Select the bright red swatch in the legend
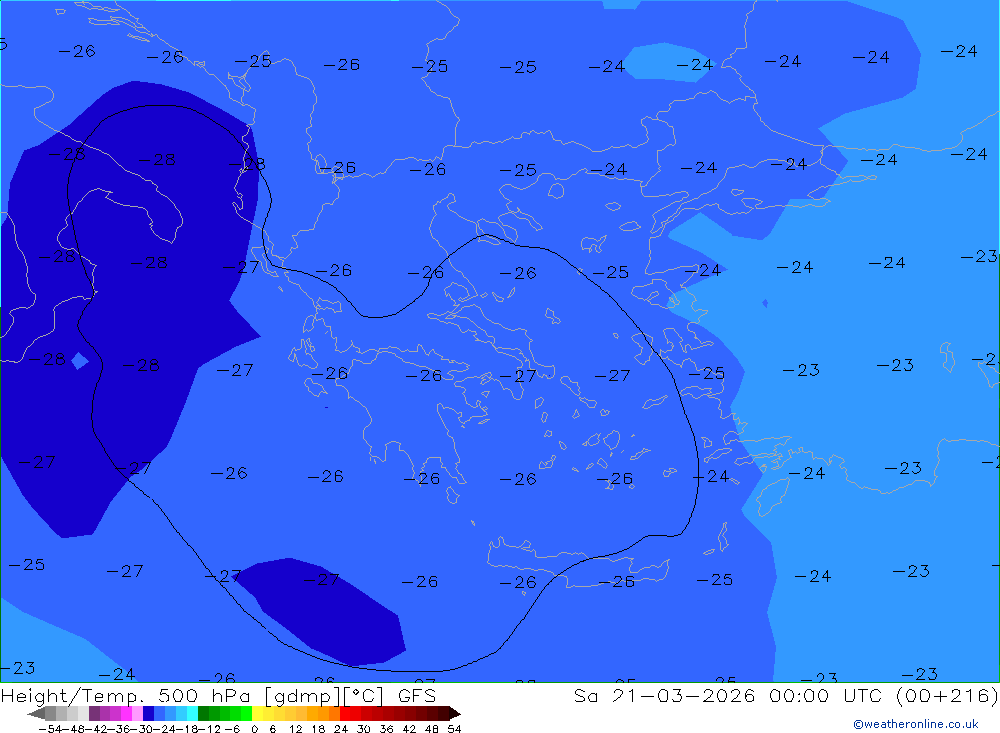 345,713
